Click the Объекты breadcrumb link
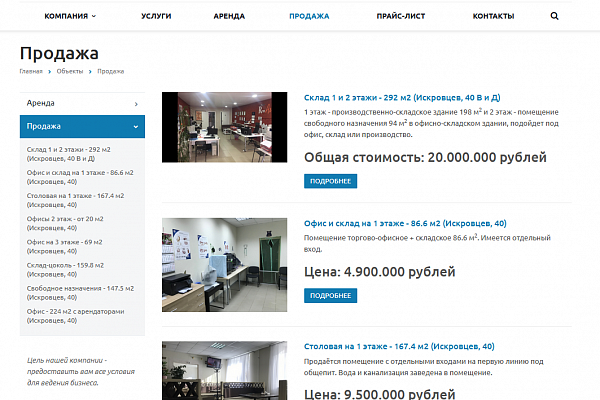The height and width of the screenshot is (400, 600). point(70,71)
